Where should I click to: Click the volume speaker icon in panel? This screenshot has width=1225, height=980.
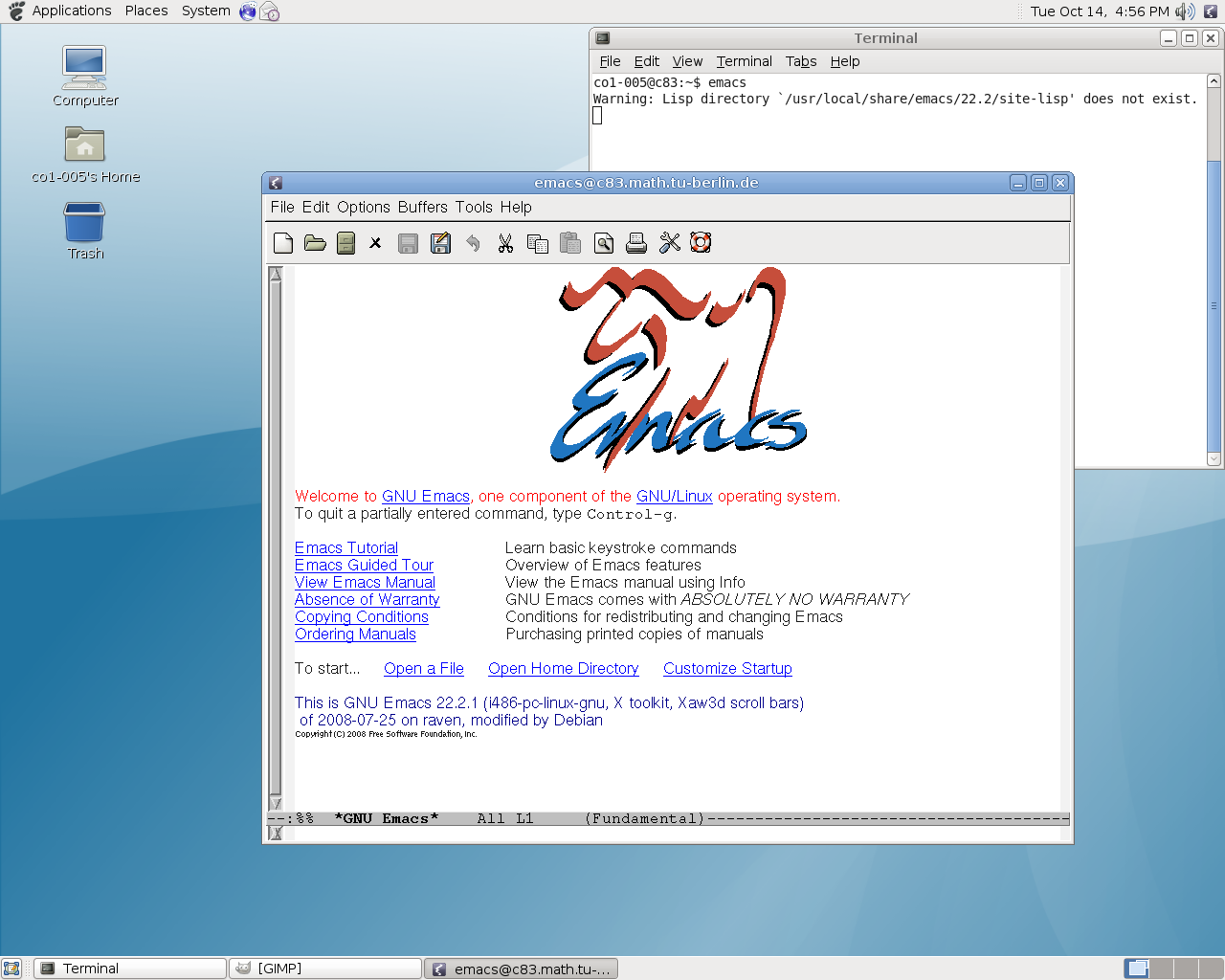point(1185,11)
